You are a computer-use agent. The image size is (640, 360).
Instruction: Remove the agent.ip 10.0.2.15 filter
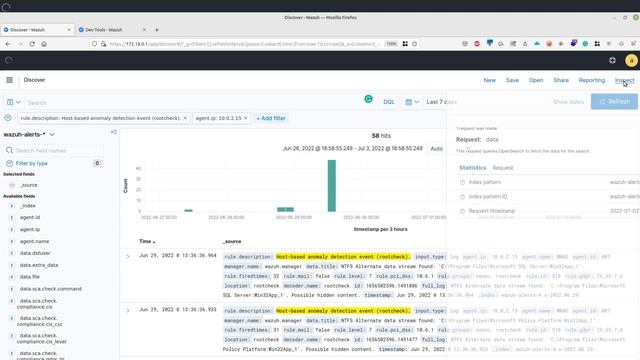tap(245, 118)
